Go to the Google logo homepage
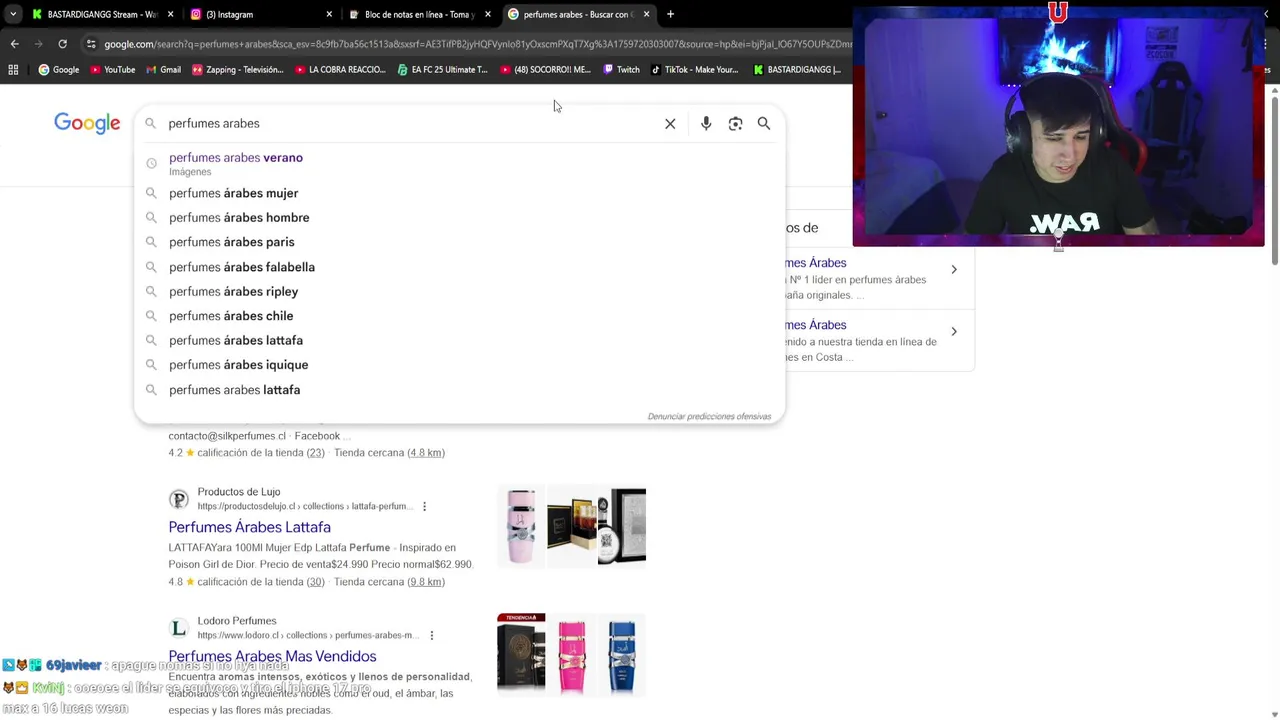 87,123
